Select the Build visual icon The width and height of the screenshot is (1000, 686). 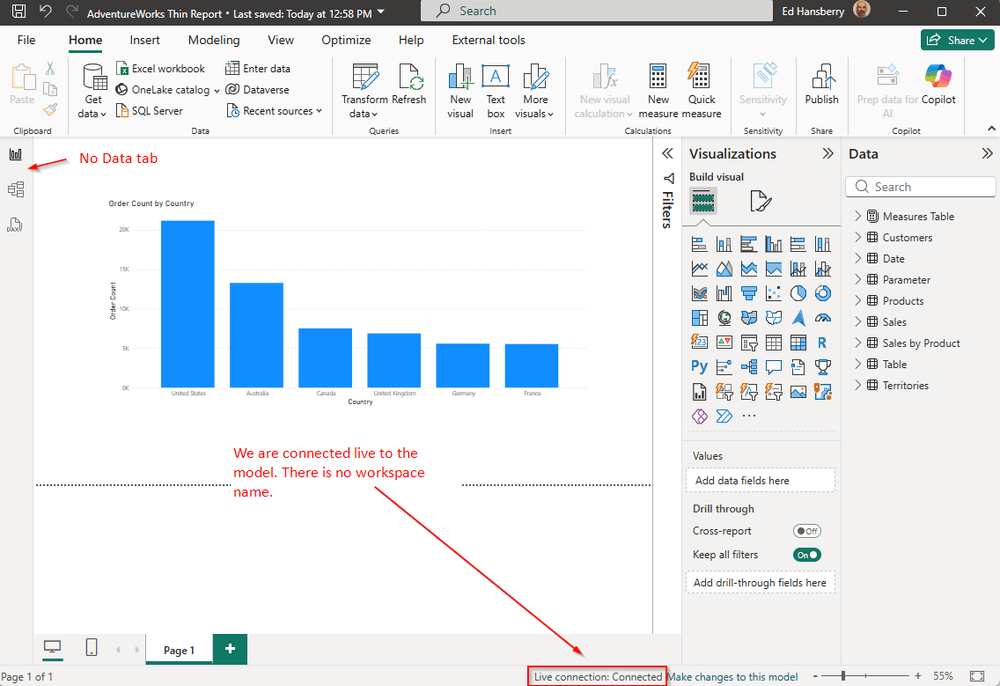pyautogui.click(x=703, y=201)
